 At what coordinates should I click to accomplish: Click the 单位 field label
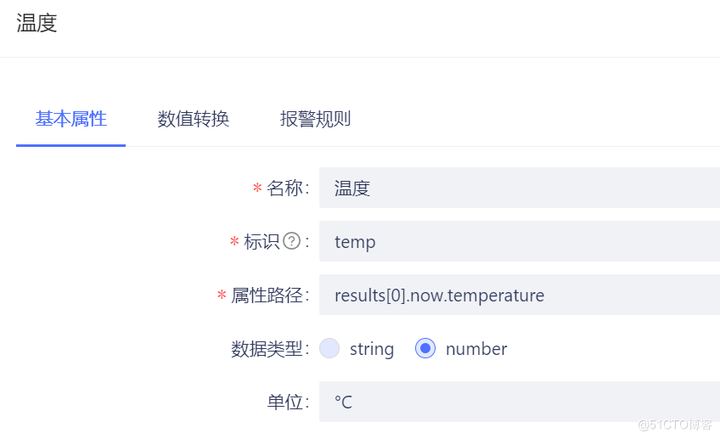(x=280, y=402)
